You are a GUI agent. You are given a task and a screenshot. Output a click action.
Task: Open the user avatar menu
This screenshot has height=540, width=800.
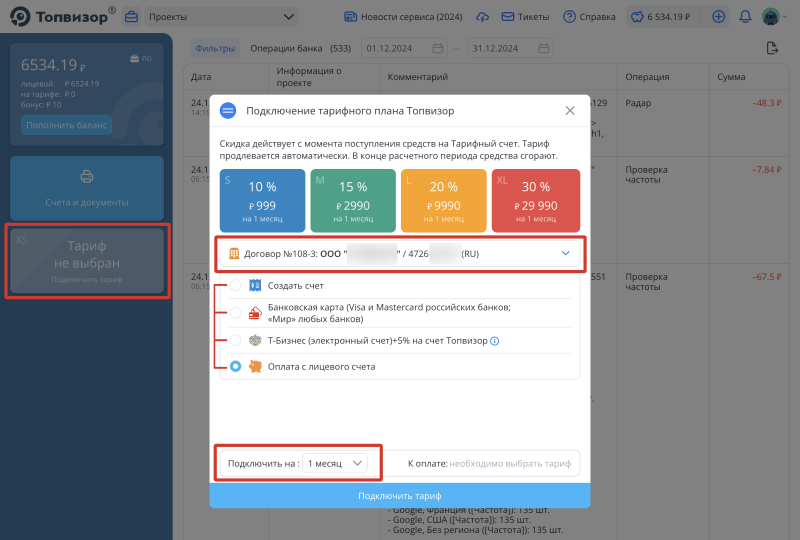tap(772, 17)
